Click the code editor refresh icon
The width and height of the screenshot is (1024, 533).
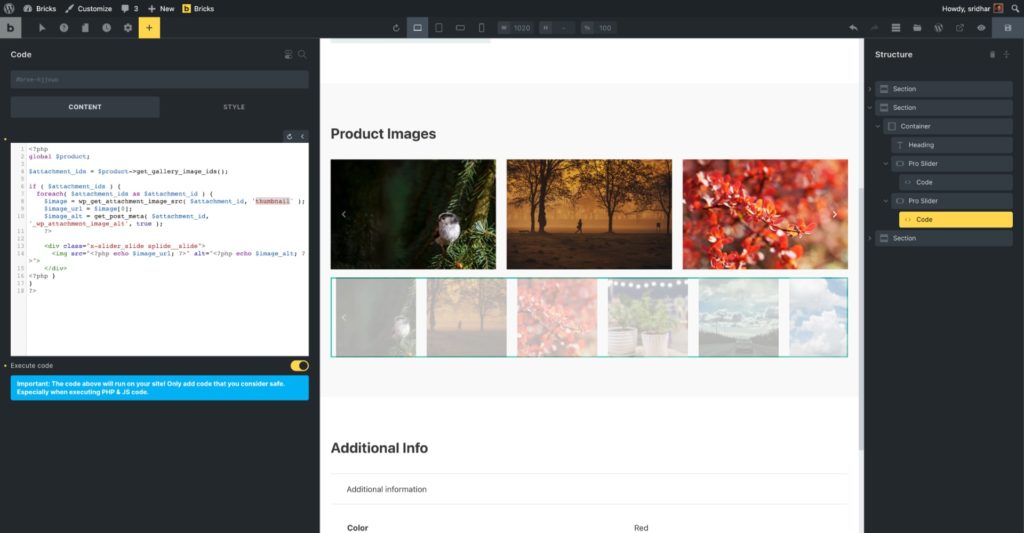(x=289, y=136)
